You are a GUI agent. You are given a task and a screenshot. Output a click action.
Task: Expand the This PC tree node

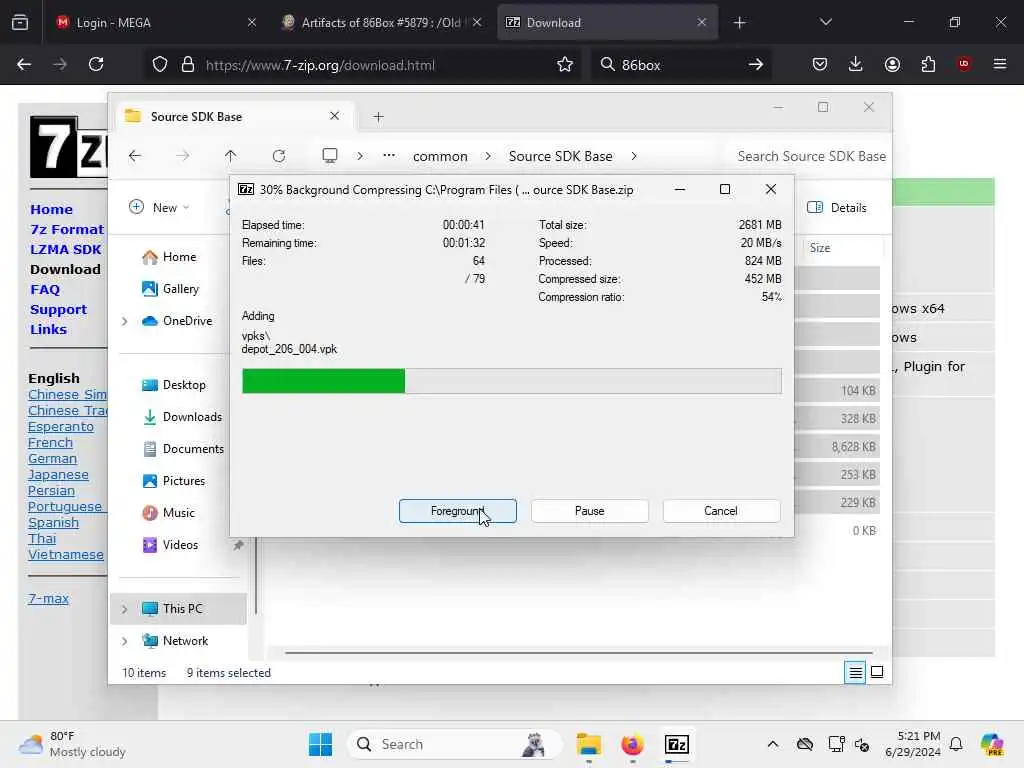124,609
